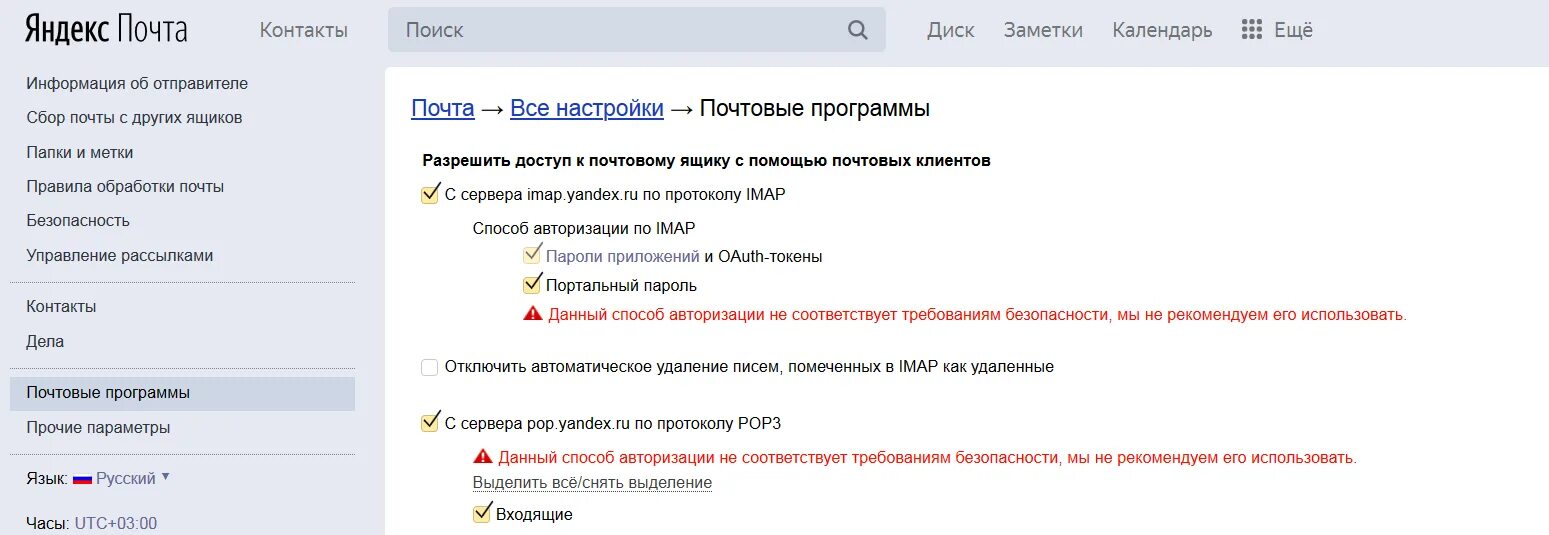
Task: Click the red warning triangle under POP3 option
Action: point(482,457)
